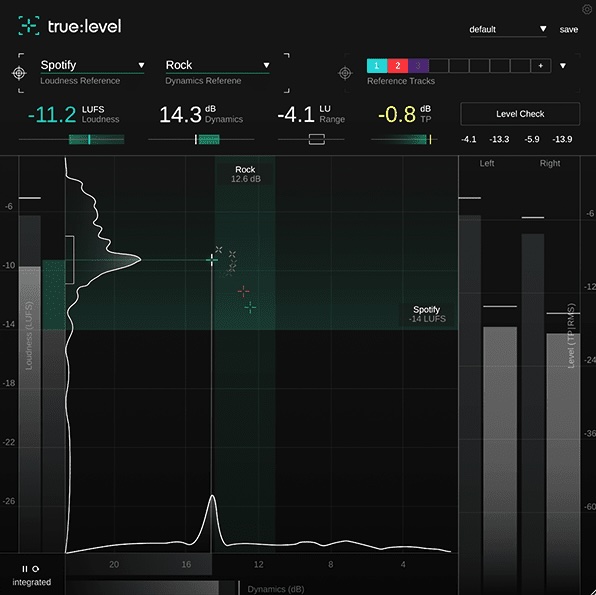Click the -11.2 LUFS loudness value

click(52, 114)
